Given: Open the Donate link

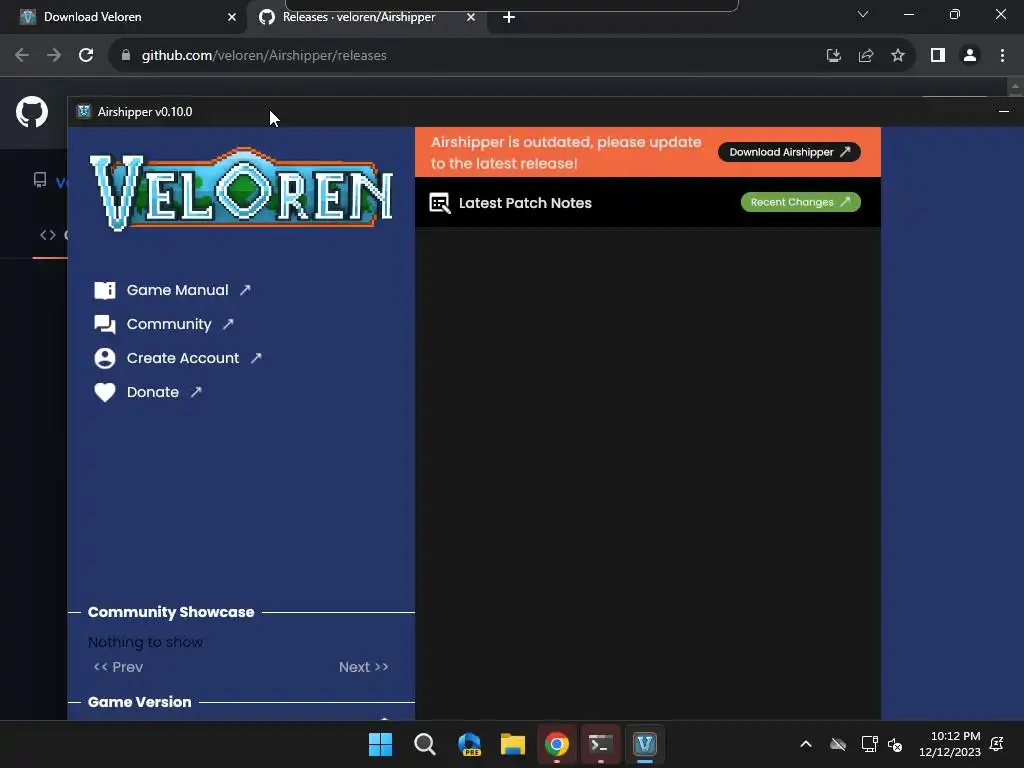Looking at the screenshot, I should (x=153, y=392).
